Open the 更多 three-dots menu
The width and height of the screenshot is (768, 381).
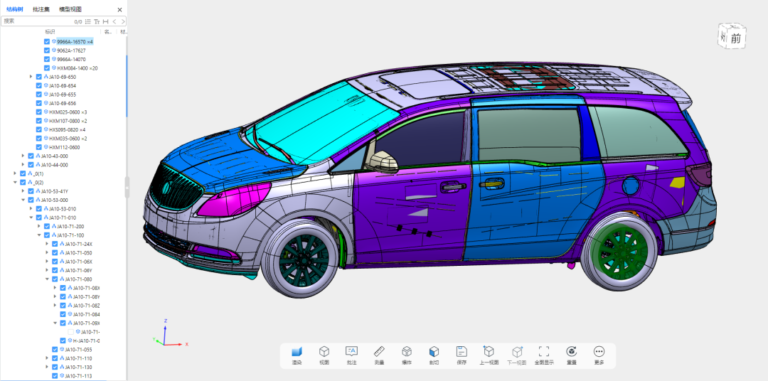coord(599,351)
